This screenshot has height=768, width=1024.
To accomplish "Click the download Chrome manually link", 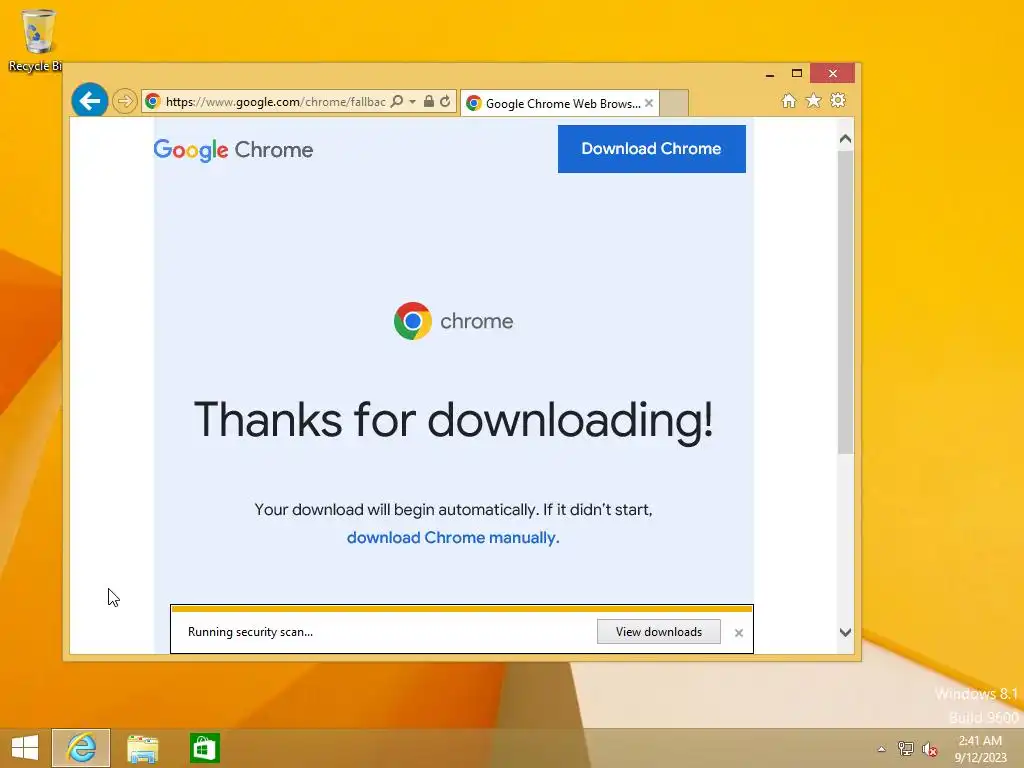I will (x=453, y=537).
